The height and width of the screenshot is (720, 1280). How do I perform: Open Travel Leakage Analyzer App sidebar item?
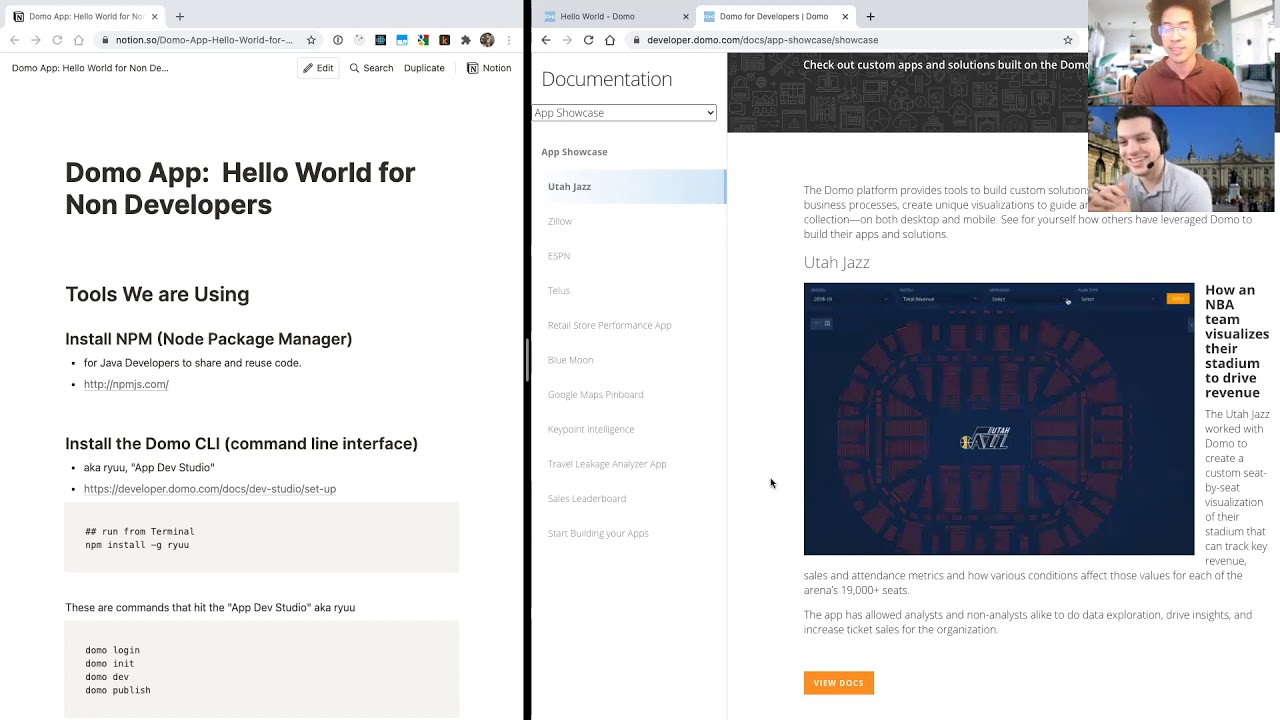[x=607, y=464]
